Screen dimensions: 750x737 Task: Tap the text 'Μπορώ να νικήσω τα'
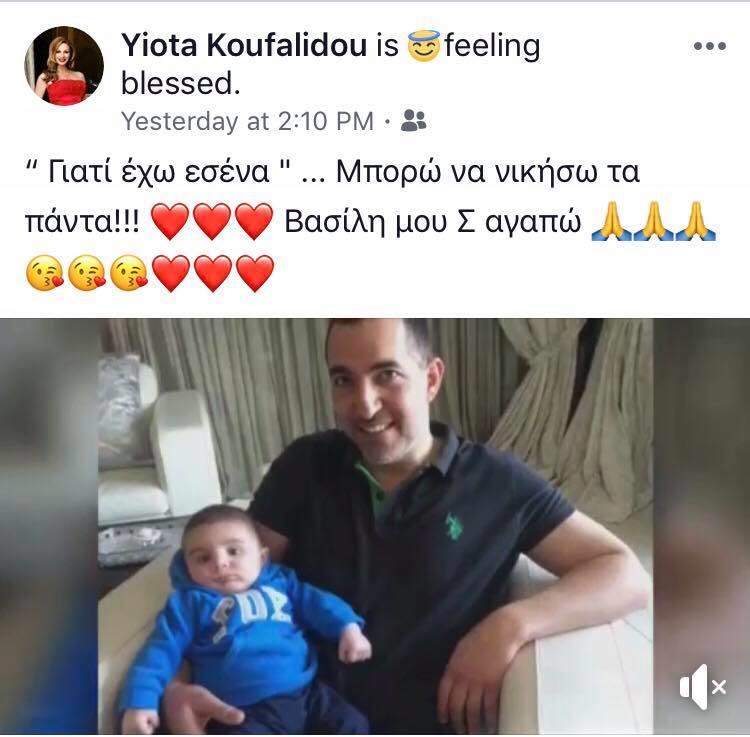click(487, 172)
